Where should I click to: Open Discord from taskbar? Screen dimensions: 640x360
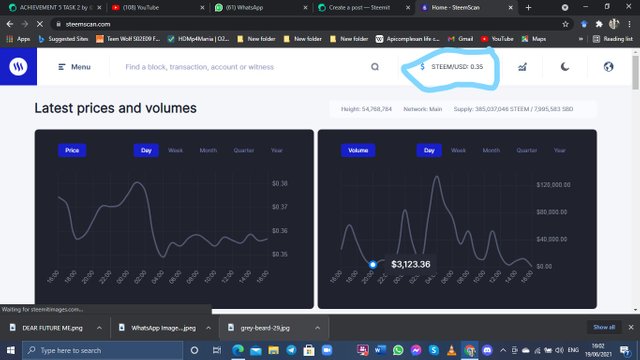click(x=487, y=350)
